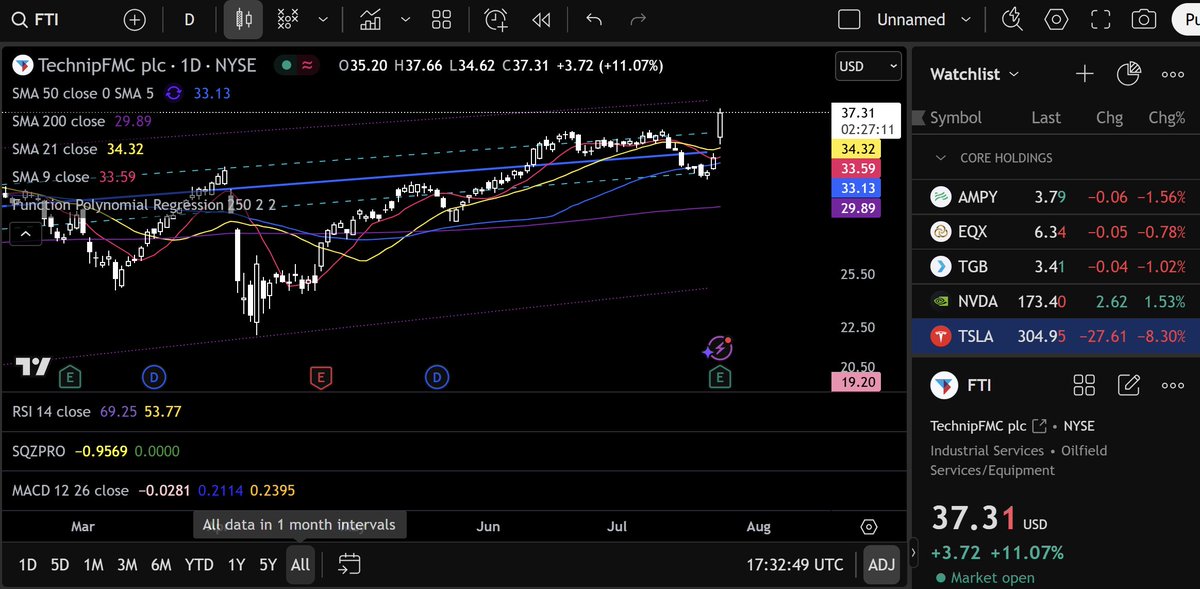Click the time axis settings gear icon
Screen dimensions: 1200x589
pyautogui.click(x=869, y=526)
